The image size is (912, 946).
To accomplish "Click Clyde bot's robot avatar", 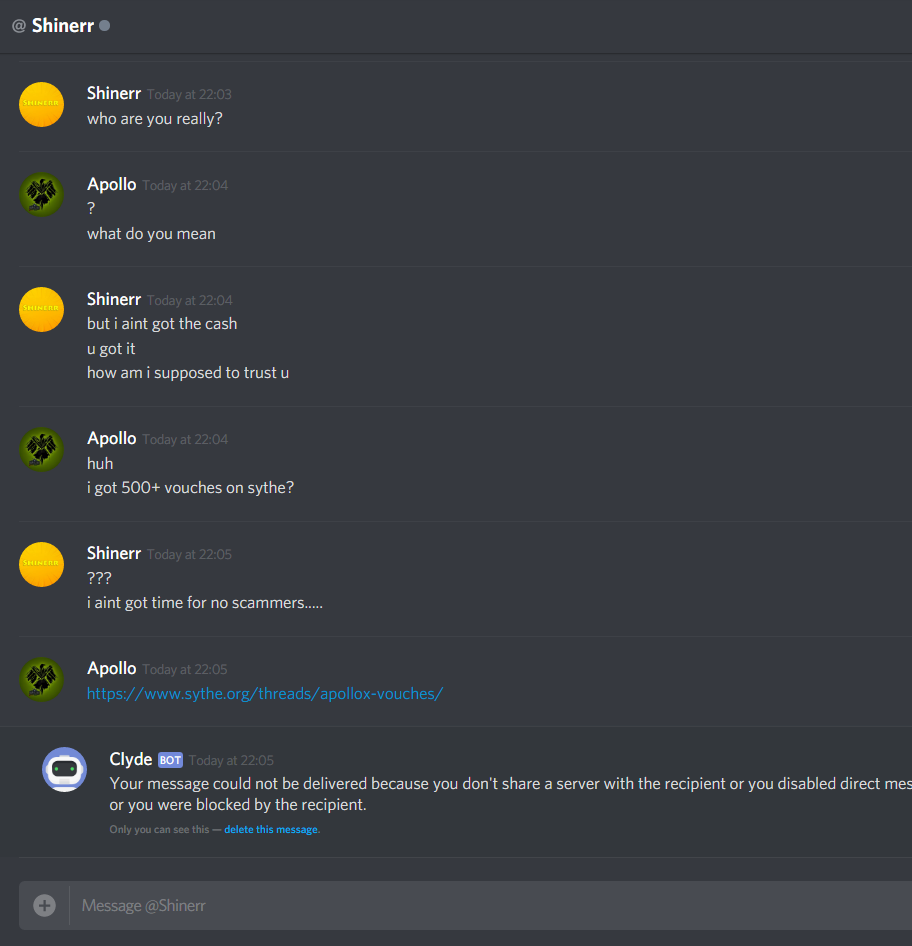I will click(65, 769).
